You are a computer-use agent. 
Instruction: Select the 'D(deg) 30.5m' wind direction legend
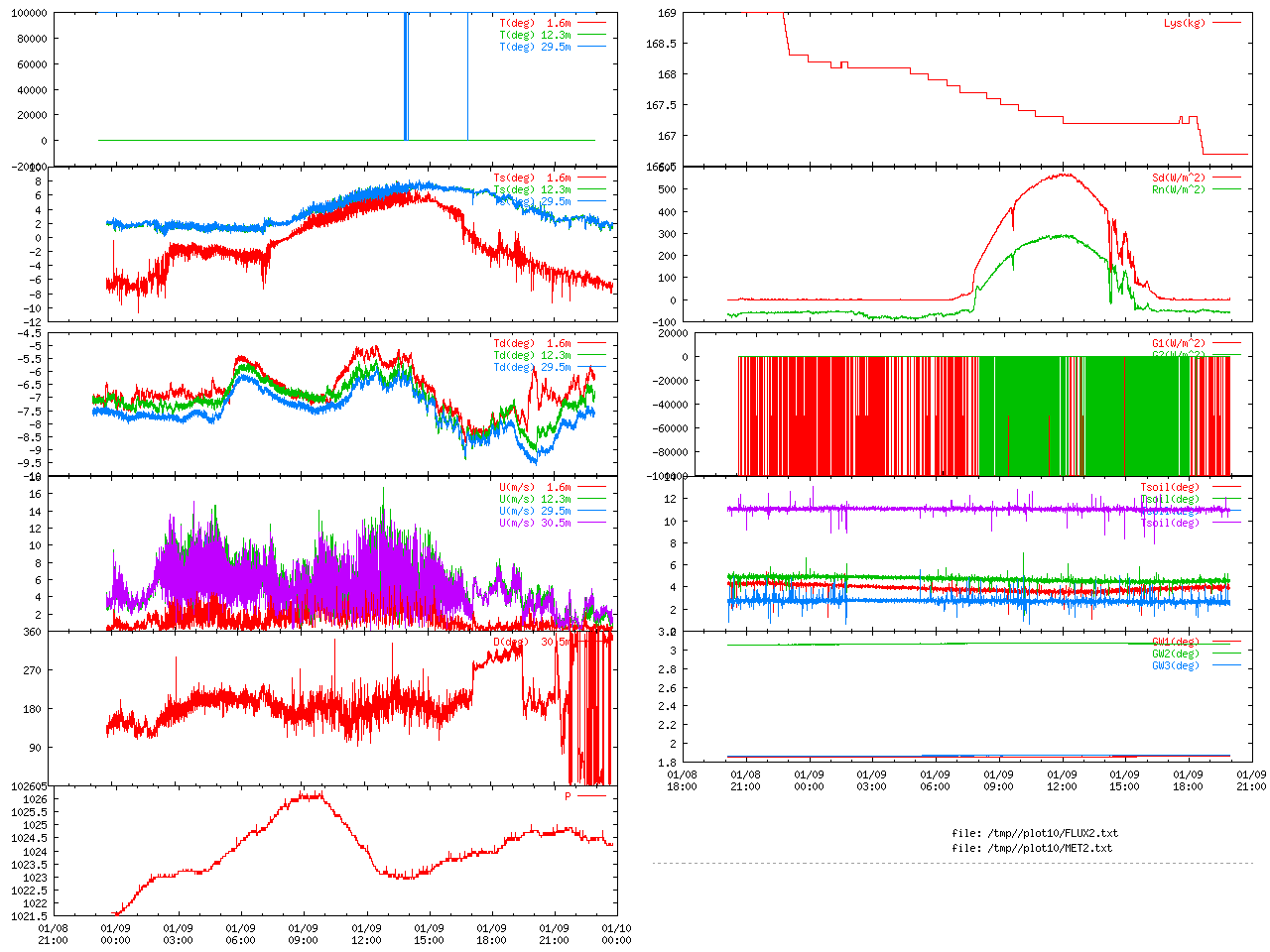(x=532, y=642)
